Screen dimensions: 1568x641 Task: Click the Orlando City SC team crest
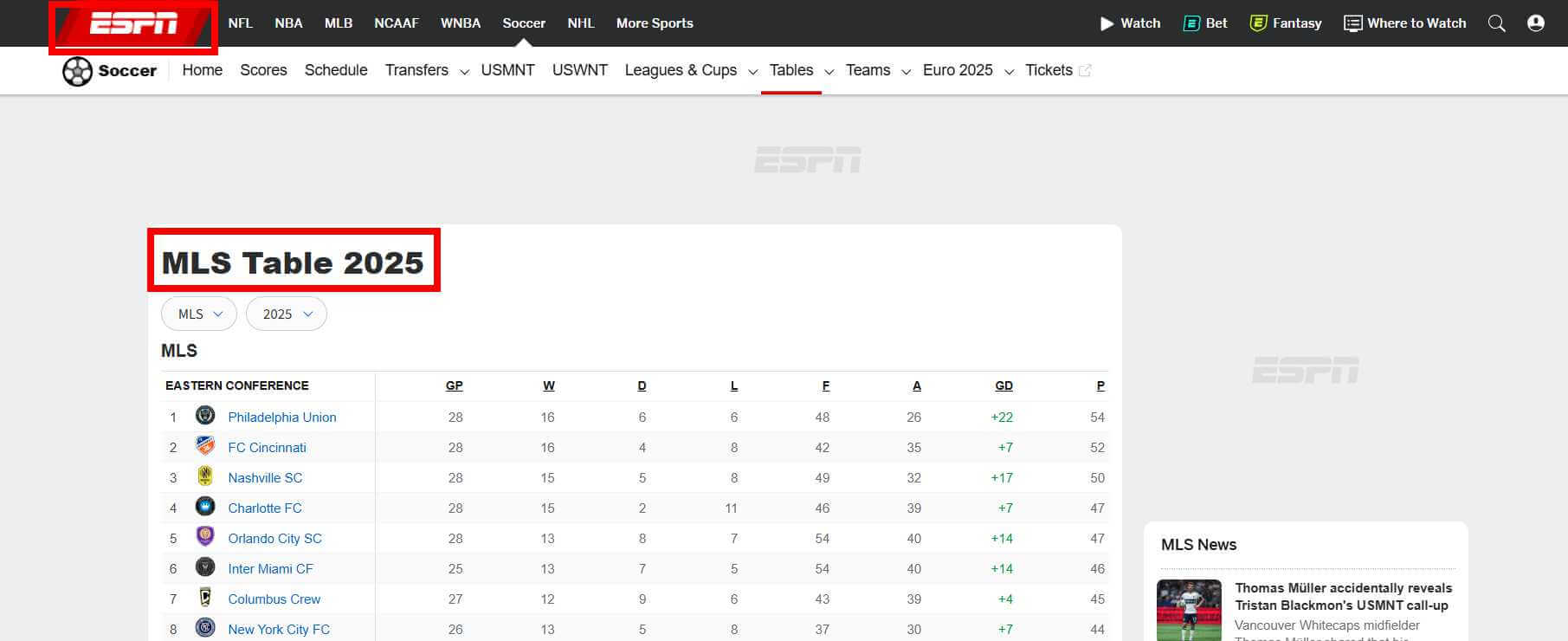click(x=205, y=537)
